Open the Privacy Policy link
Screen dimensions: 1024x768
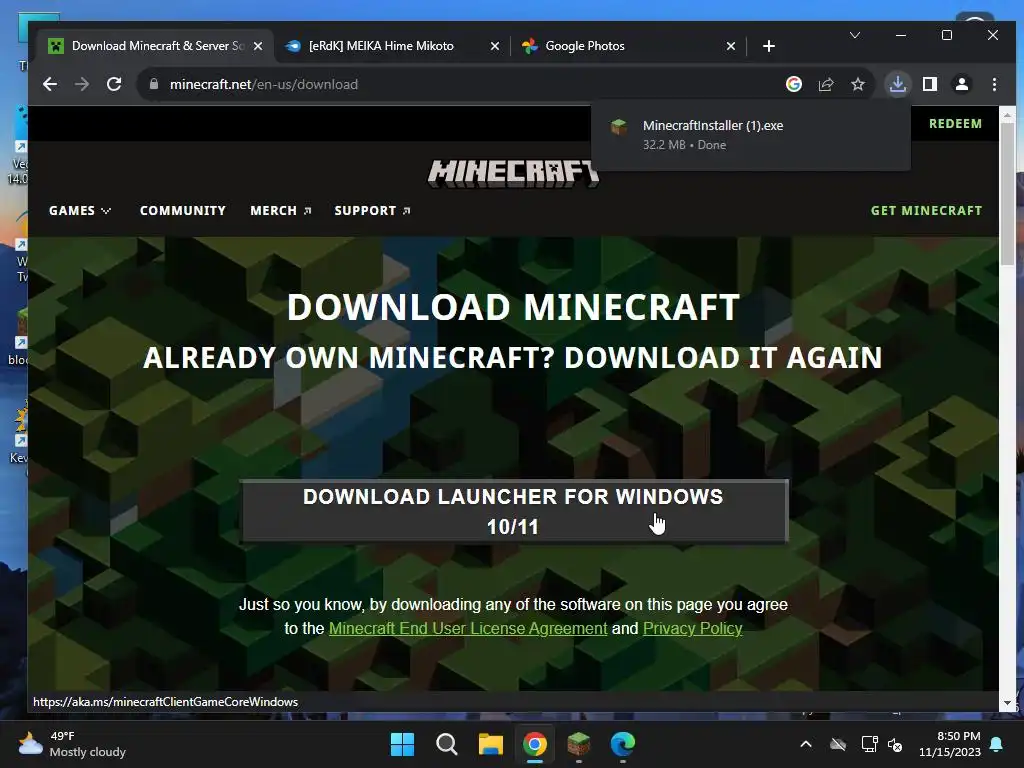[x=692, y=628]
